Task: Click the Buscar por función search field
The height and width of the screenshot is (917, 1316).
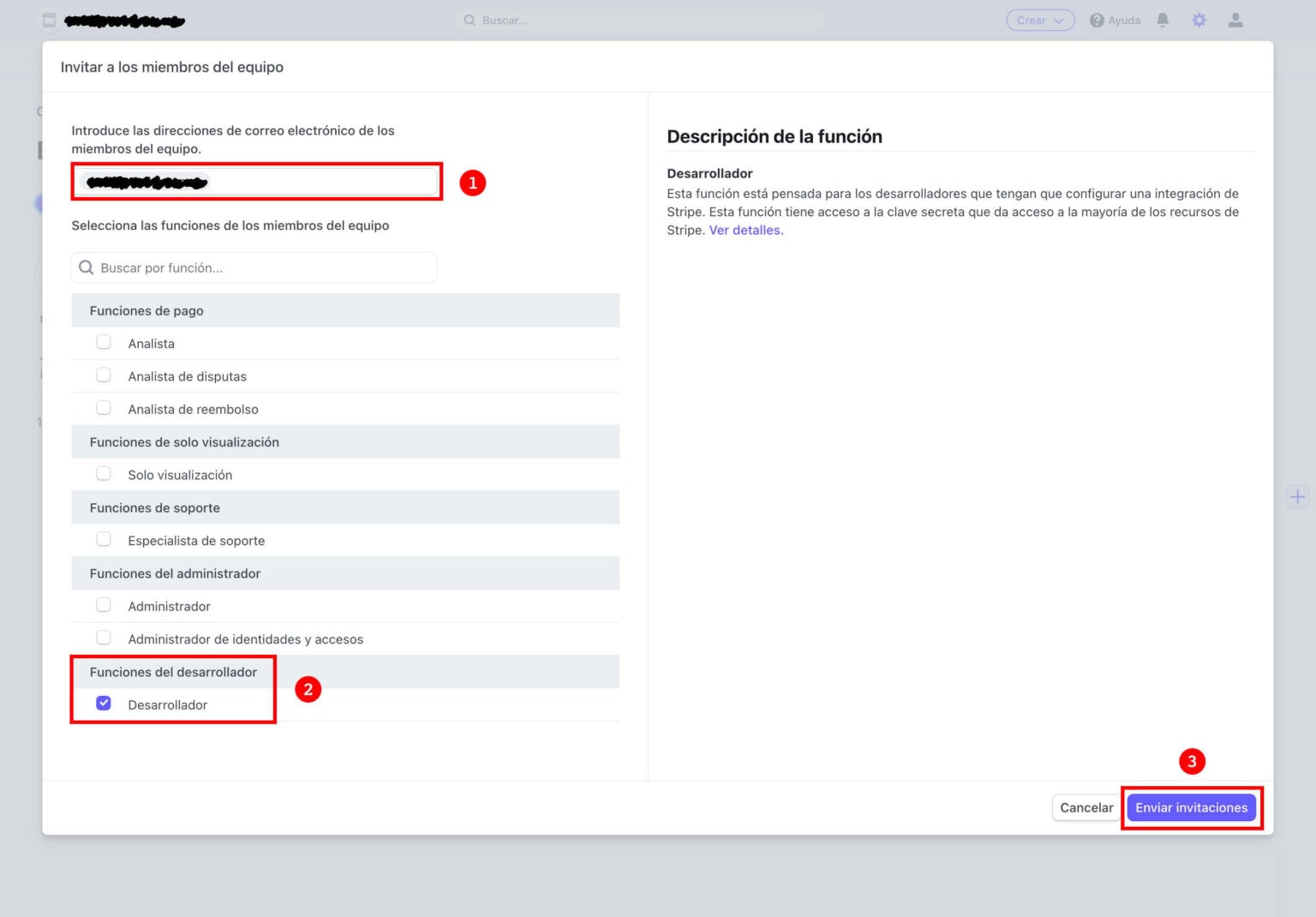Action: [x=254, y=267]
